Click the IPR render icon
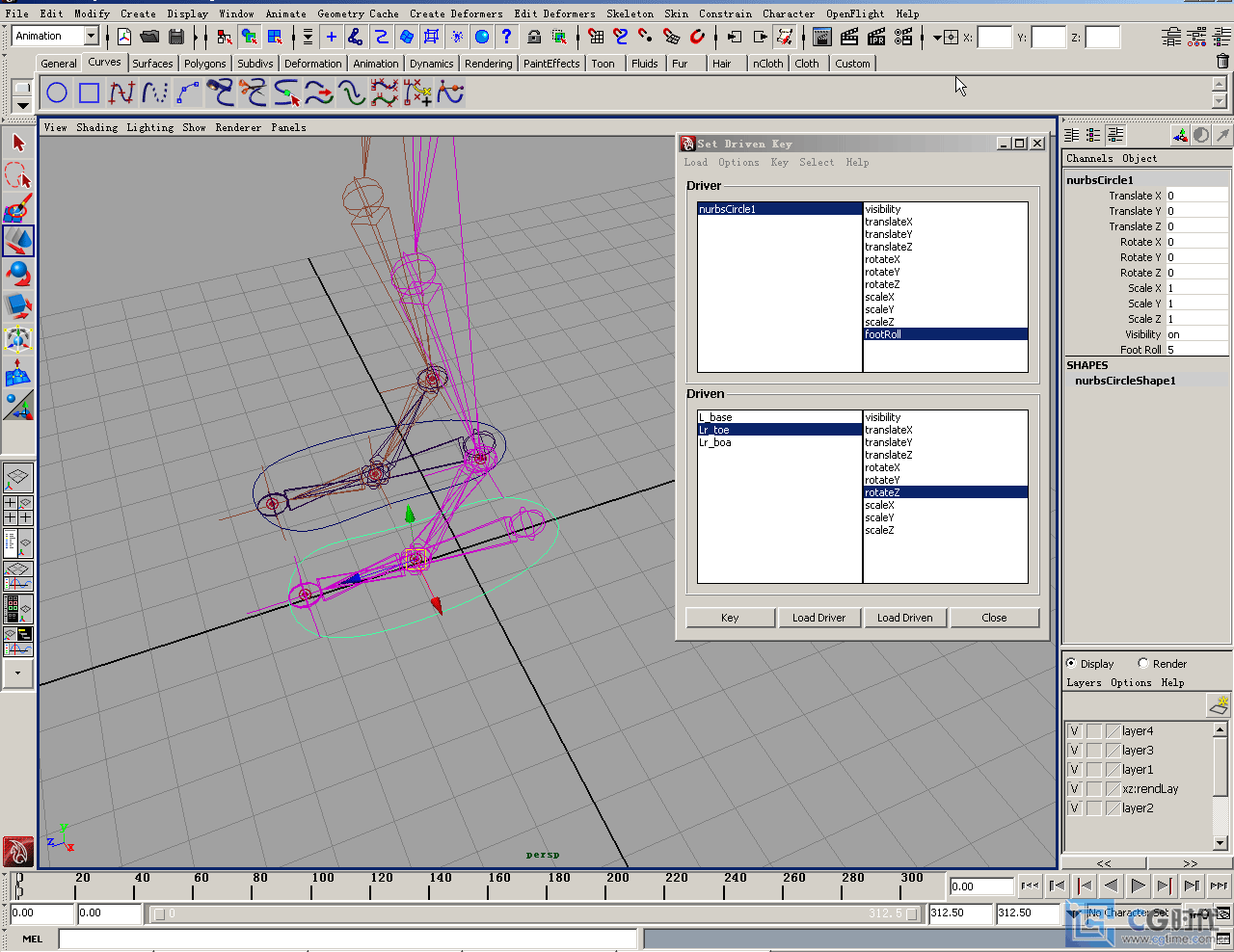This screenshot has width=1234, height=952. click(x=876, y=37)
